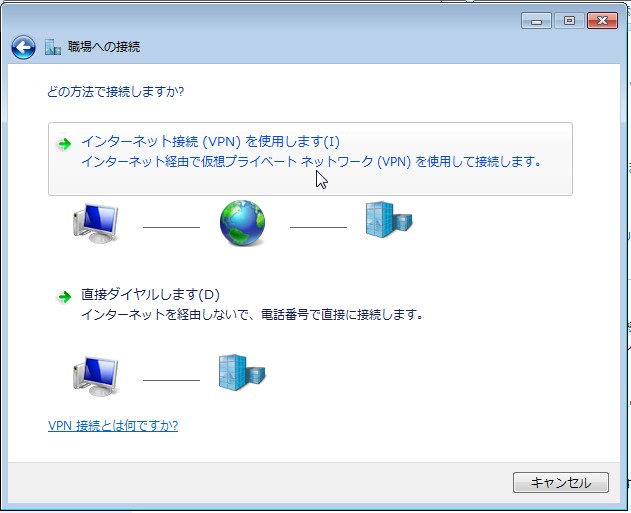Click computer icon in the VPN diagram
631x513 pixels.
click(x=96, y=223)
